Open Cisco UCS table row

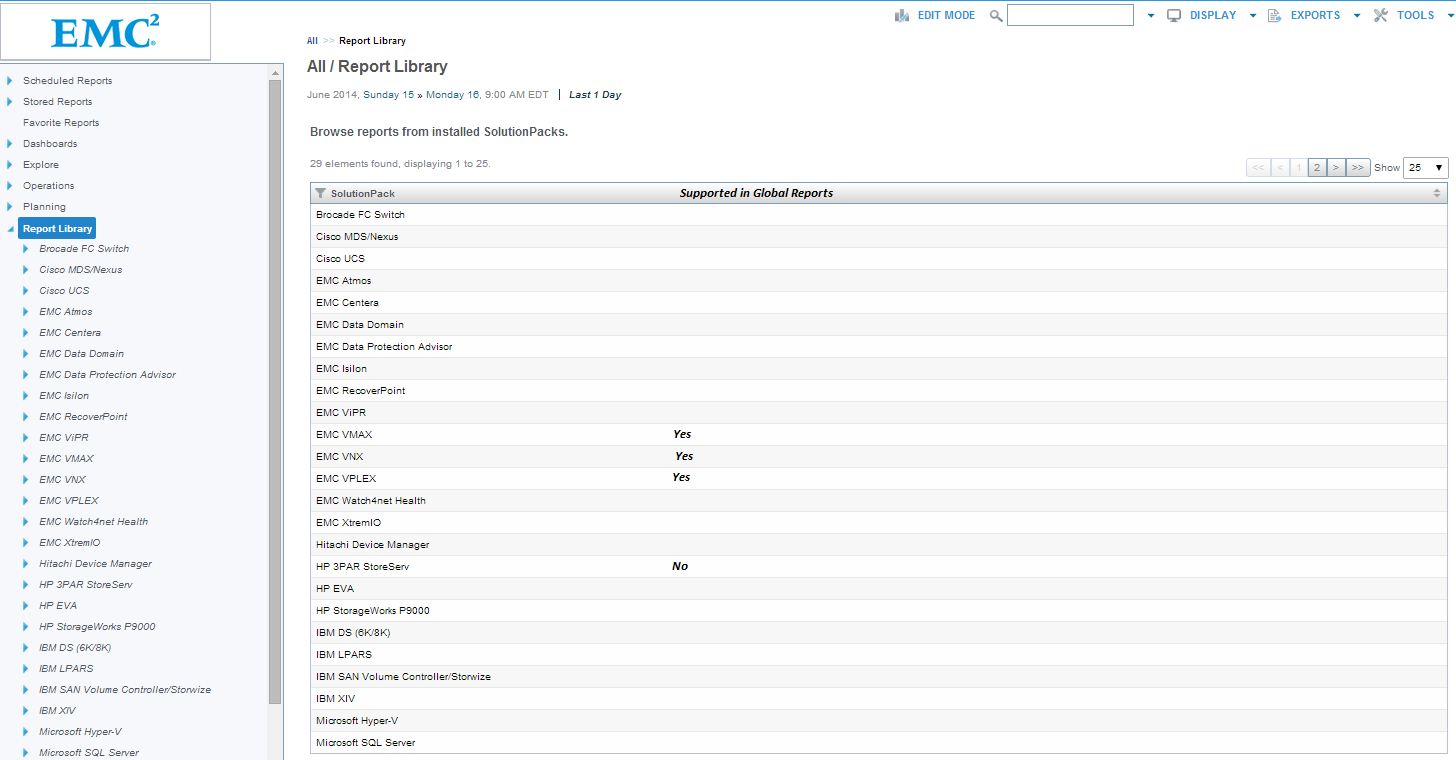pos(879,259)
